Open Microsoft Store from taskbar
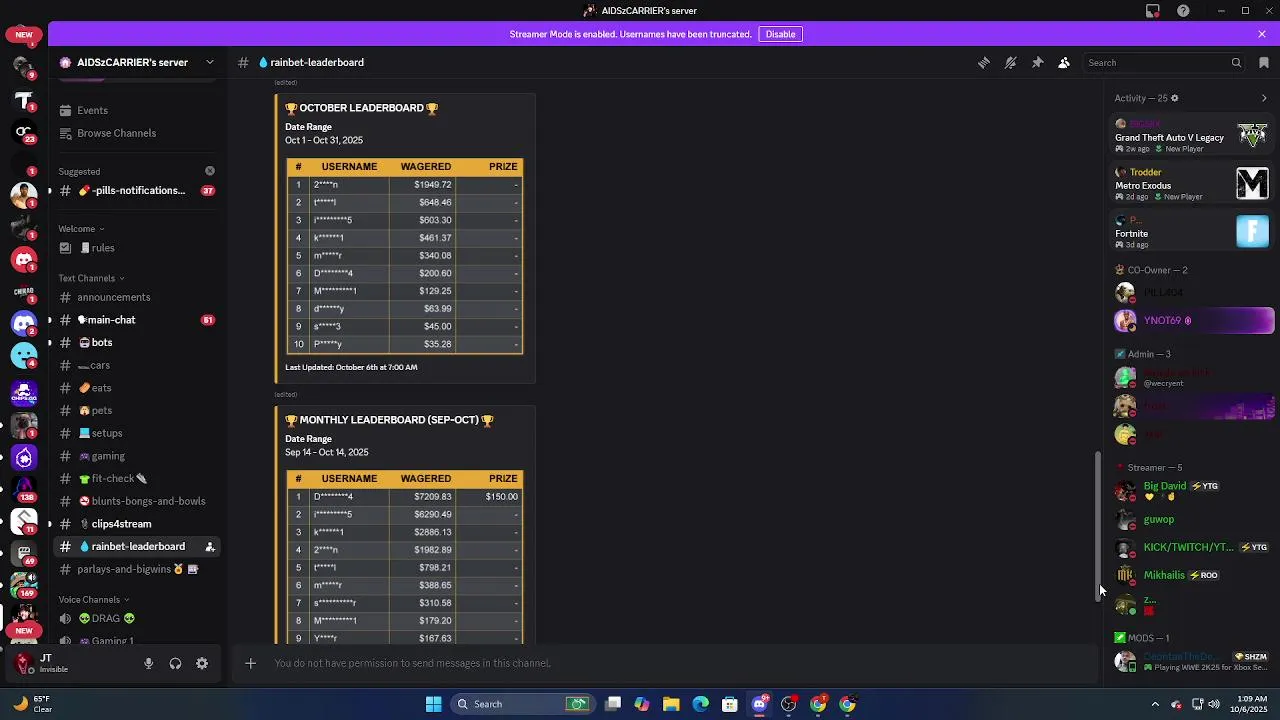The image size is (1280, 720). (730, 704)
